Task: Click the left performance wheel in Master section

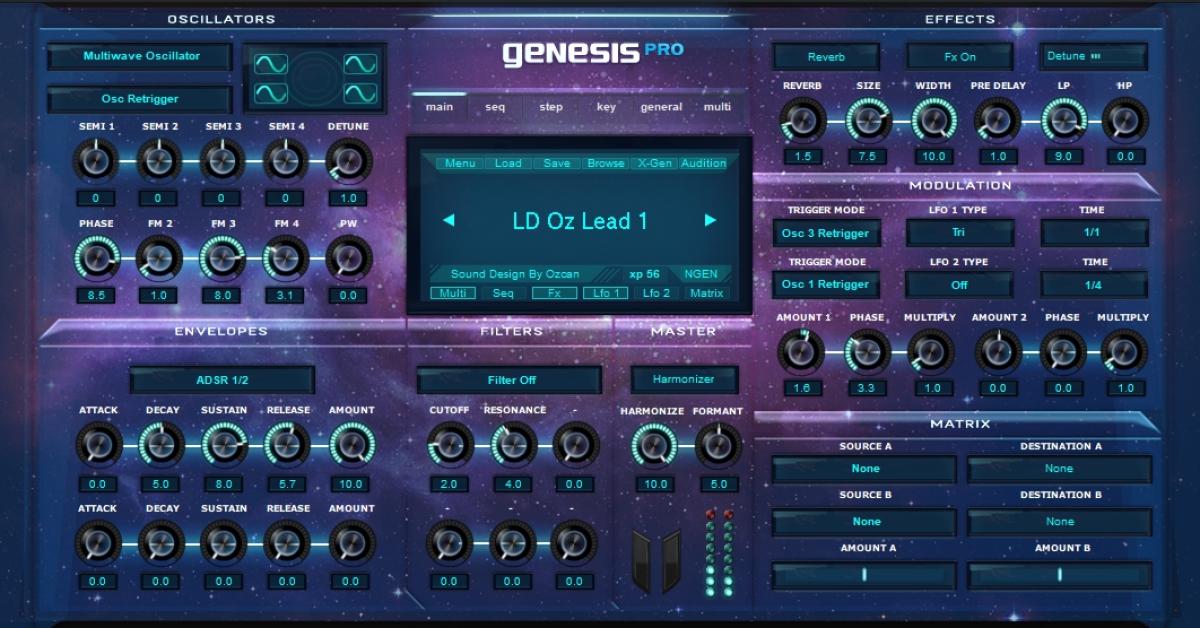Action: point(641,561)
